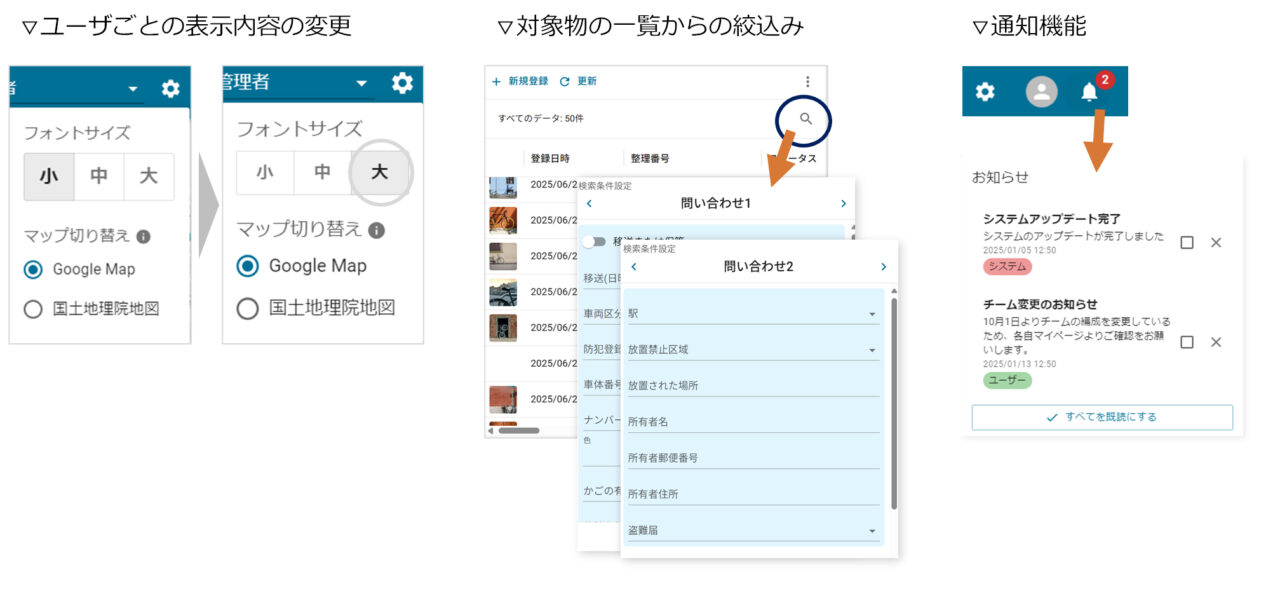Click the user avatar icon beside the bell
1280x600 pixels.
coord(1041,92)
